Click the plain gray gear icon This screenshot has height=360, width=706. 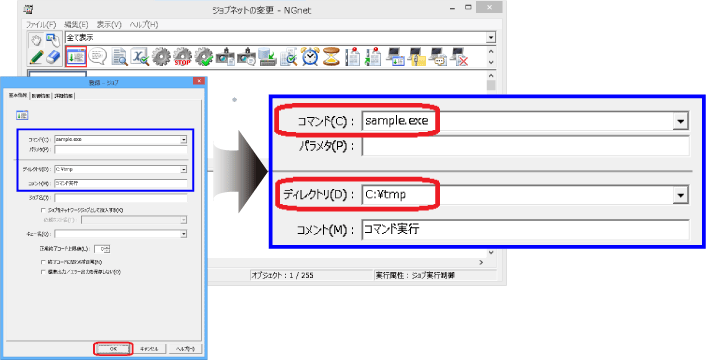[161, 57]
